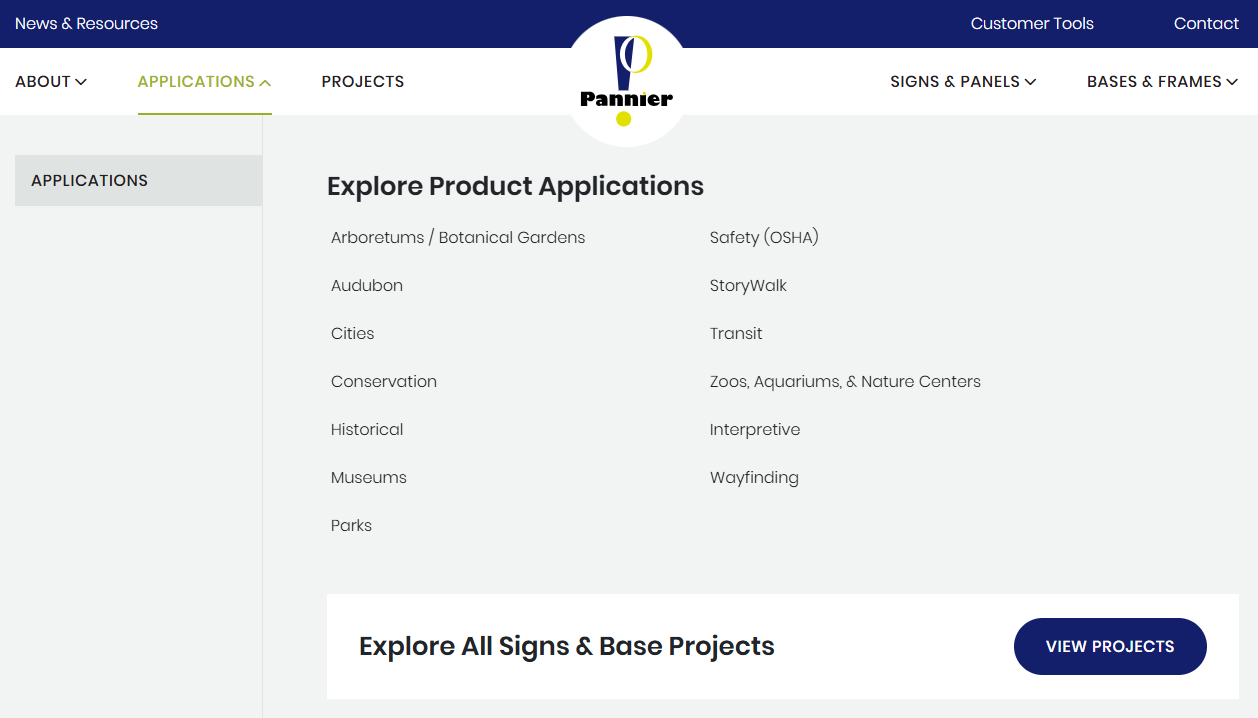Expand the About dropdown menu

(51, 82)
